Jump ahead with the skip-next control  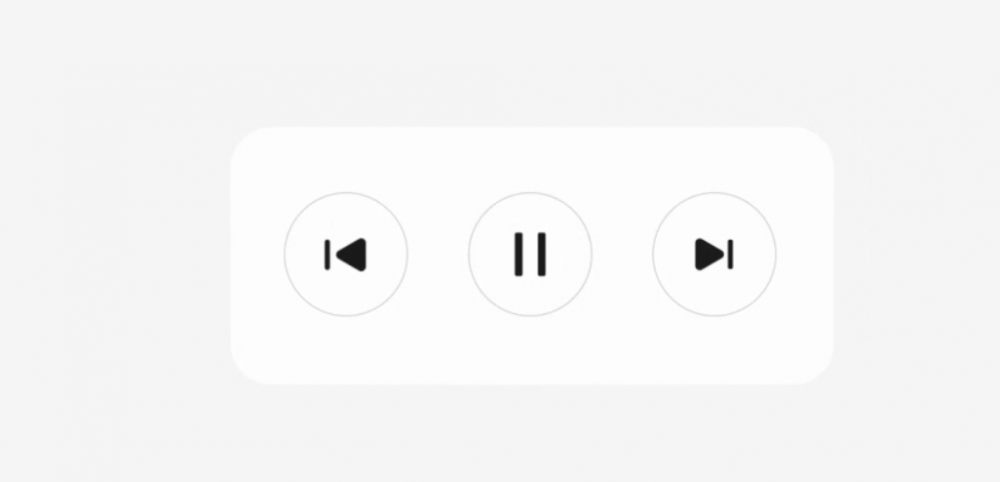[714, 254]
